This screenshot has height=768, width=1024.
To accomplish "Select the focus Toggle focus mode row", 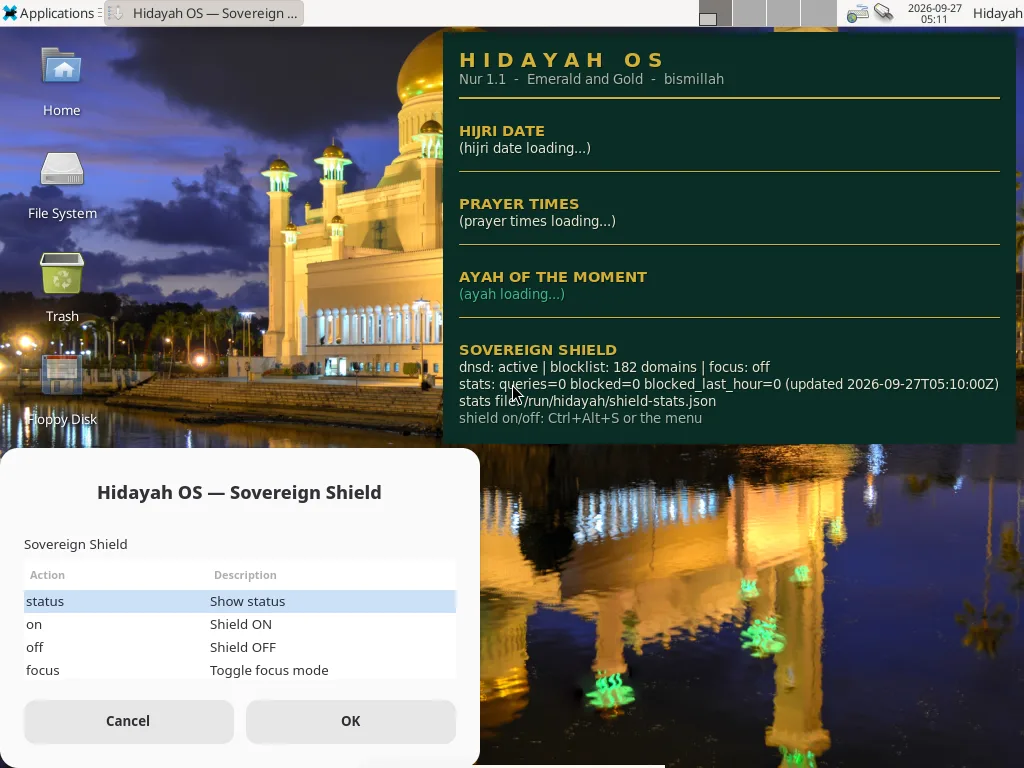I will 240,670.
